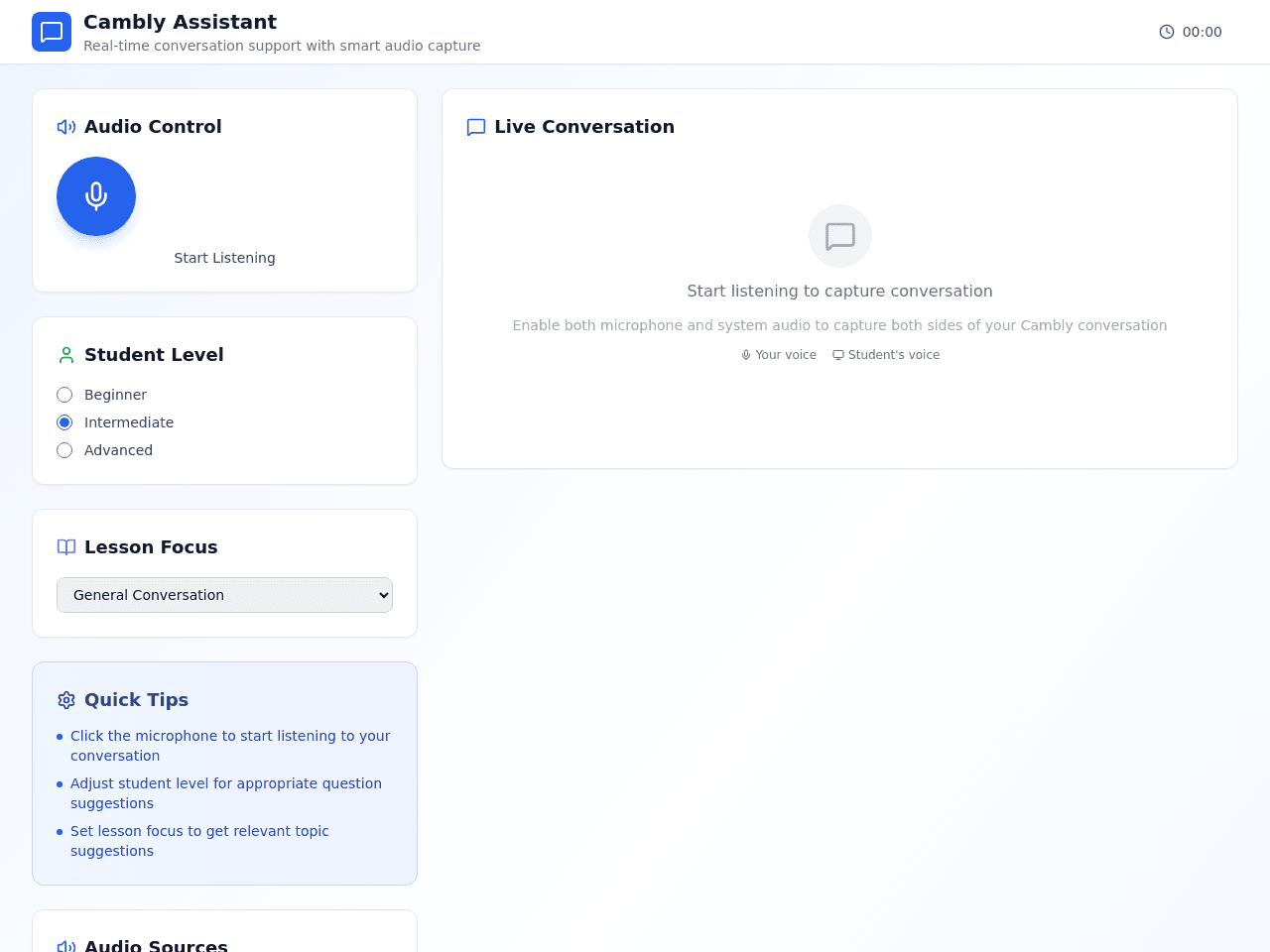Image resolution: width=1270 pixels, height=952 pixels.
Task: Click the clock icon beside the timer
Action: [x=1167, y=32]
